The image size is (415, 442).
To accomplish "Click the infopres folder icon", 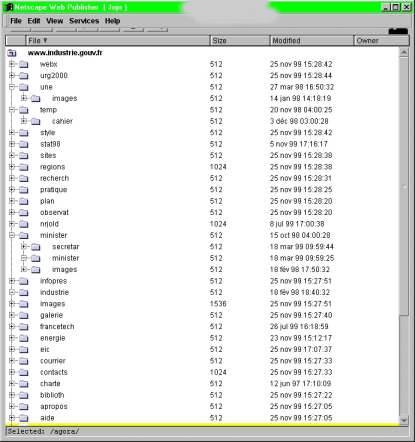I will point(24,281).
